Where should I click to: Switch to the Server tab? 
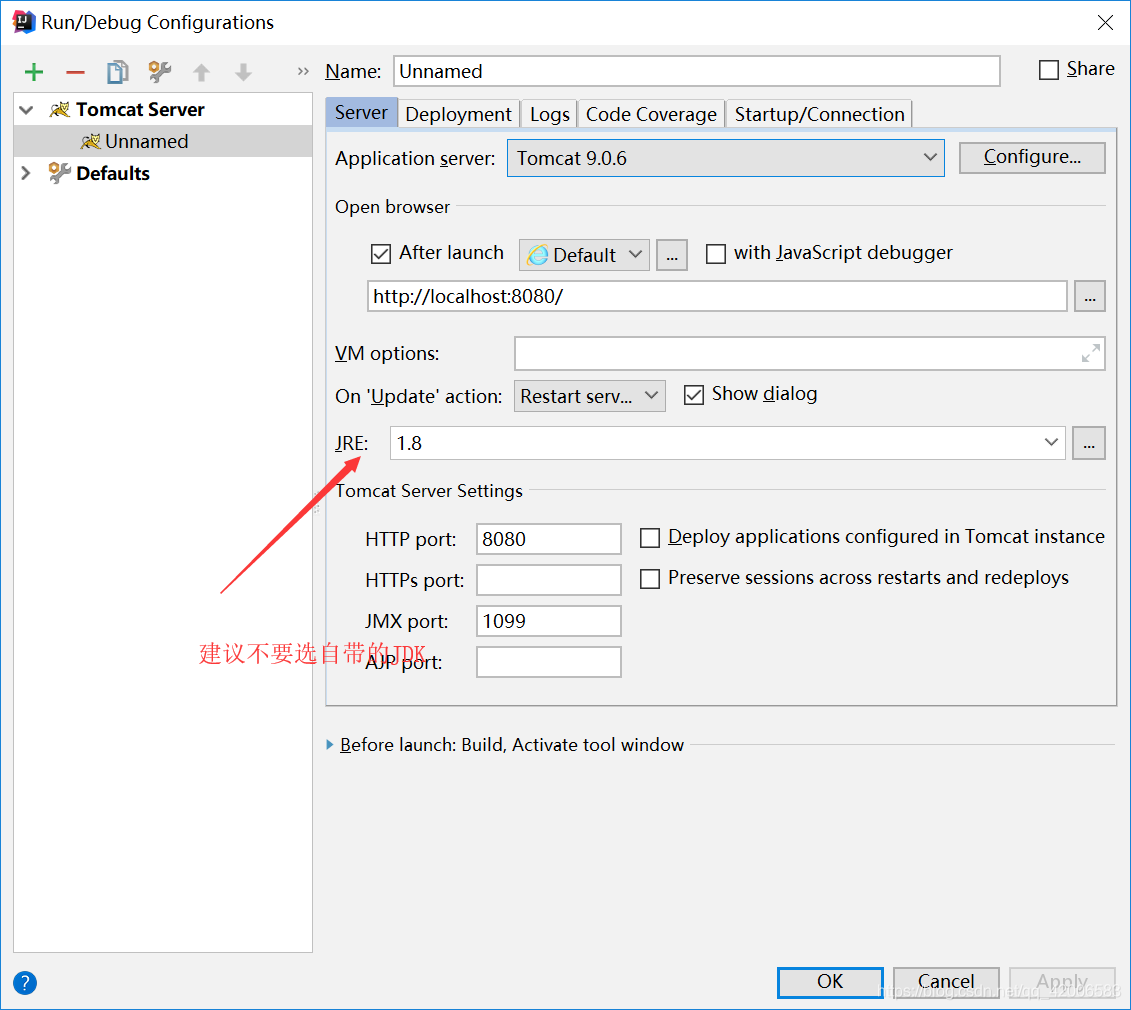coord(361,113)
